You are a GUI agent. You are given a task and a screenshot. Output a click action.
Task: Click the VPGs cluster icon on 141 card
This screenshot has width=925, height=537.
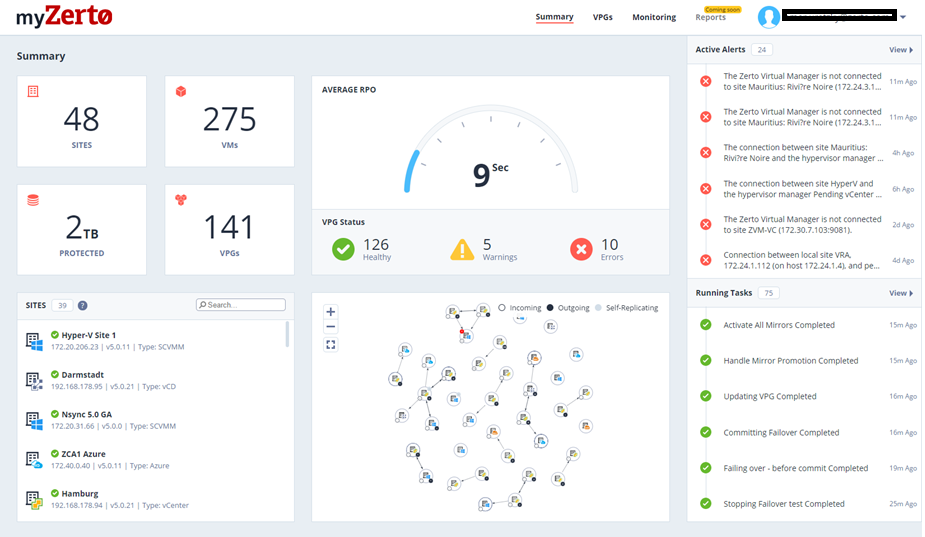click(x=181, y=200)
